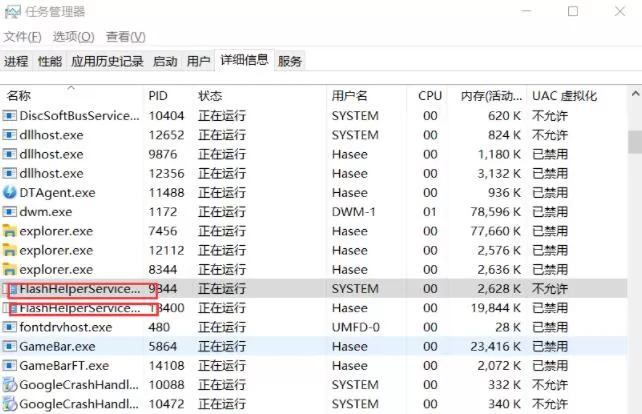Viewport: 642px width, 414px height.
Task: Click the Task Manager app icon in title bar
Action: (x=12, y=12)
